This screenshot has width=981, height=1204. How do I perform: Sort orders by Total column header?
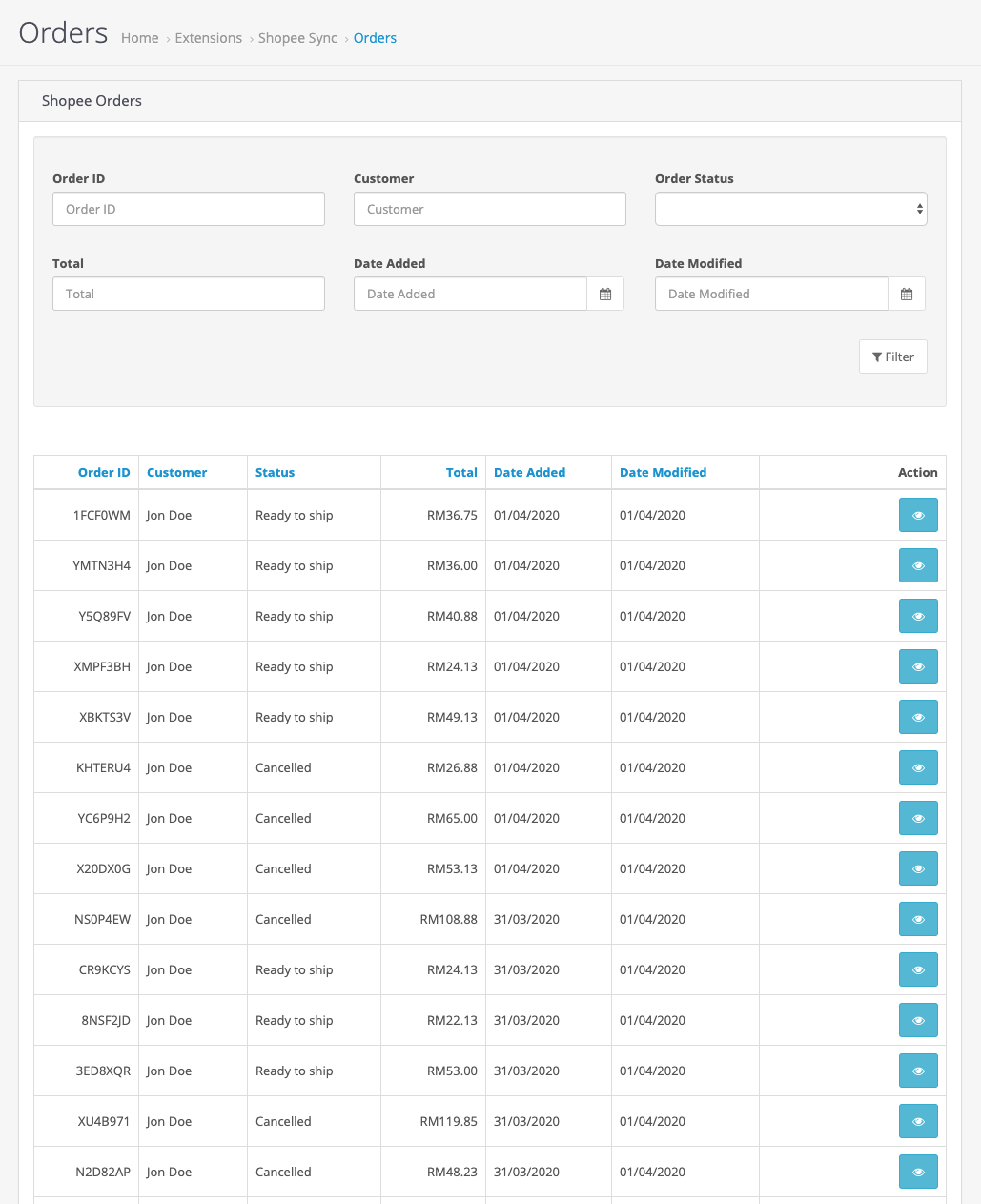pos(461,472)
